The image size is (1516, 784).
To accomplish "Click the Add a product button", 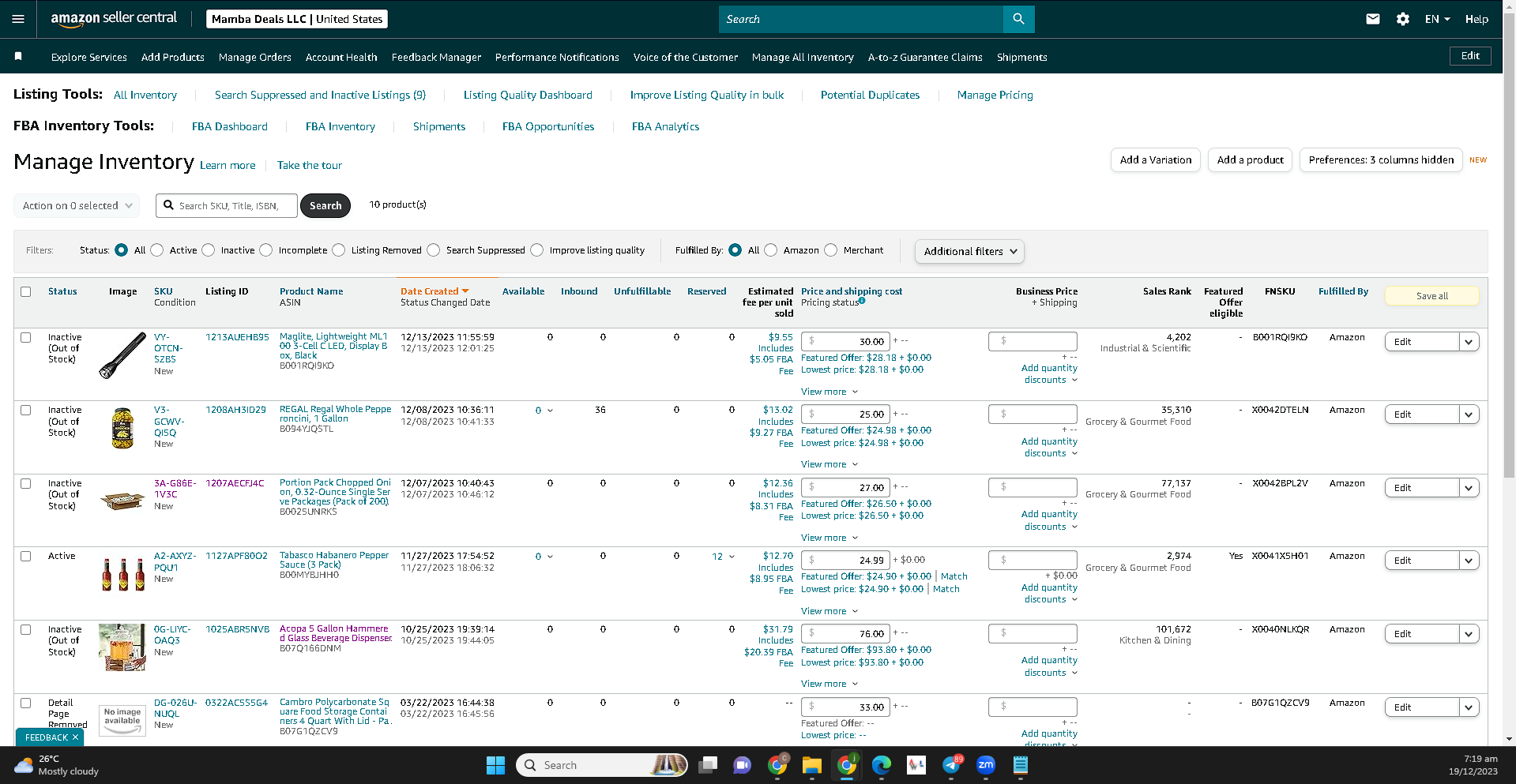I will tap(1250, 159).
